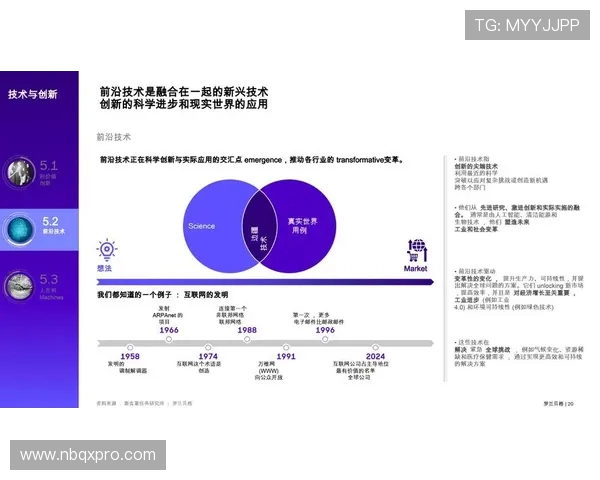Select the 1988 timeline marker dot
Image resolution: width=600 pixels, height=480 pixels.
click(247, 339)
